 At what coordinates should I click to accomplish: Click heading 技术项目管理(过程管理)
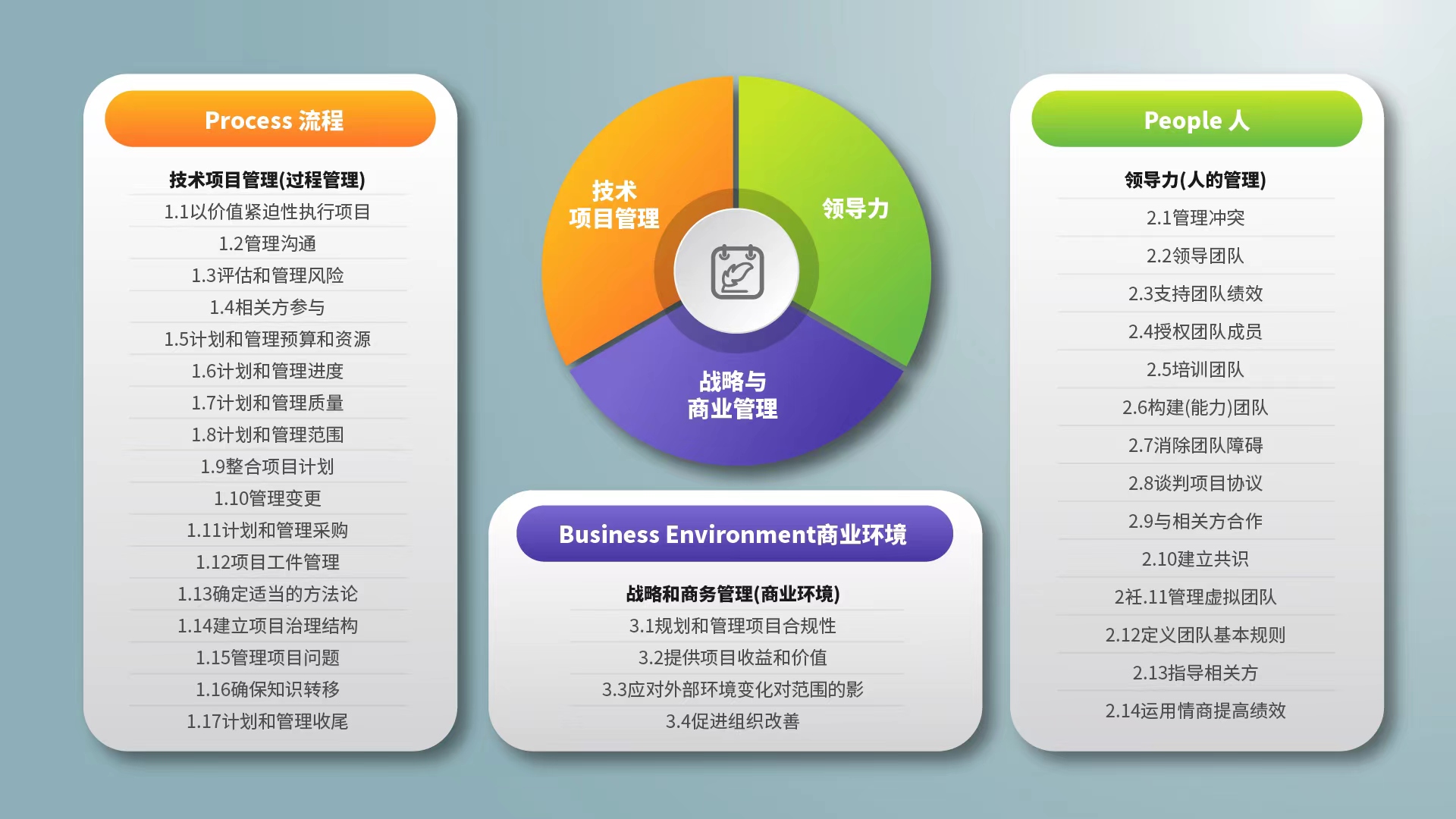(268, 180)
